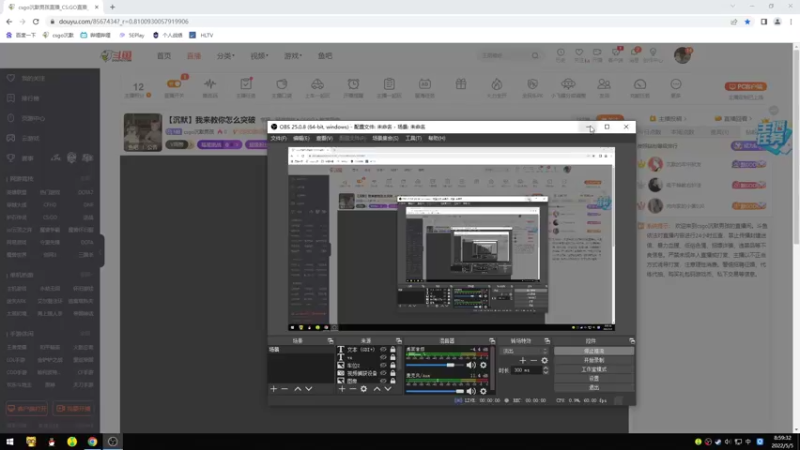The image size is (800, 450).
Task: Go to 首页 in Douyu navigation
Action: pyautogui.click(x=164, y=56)
